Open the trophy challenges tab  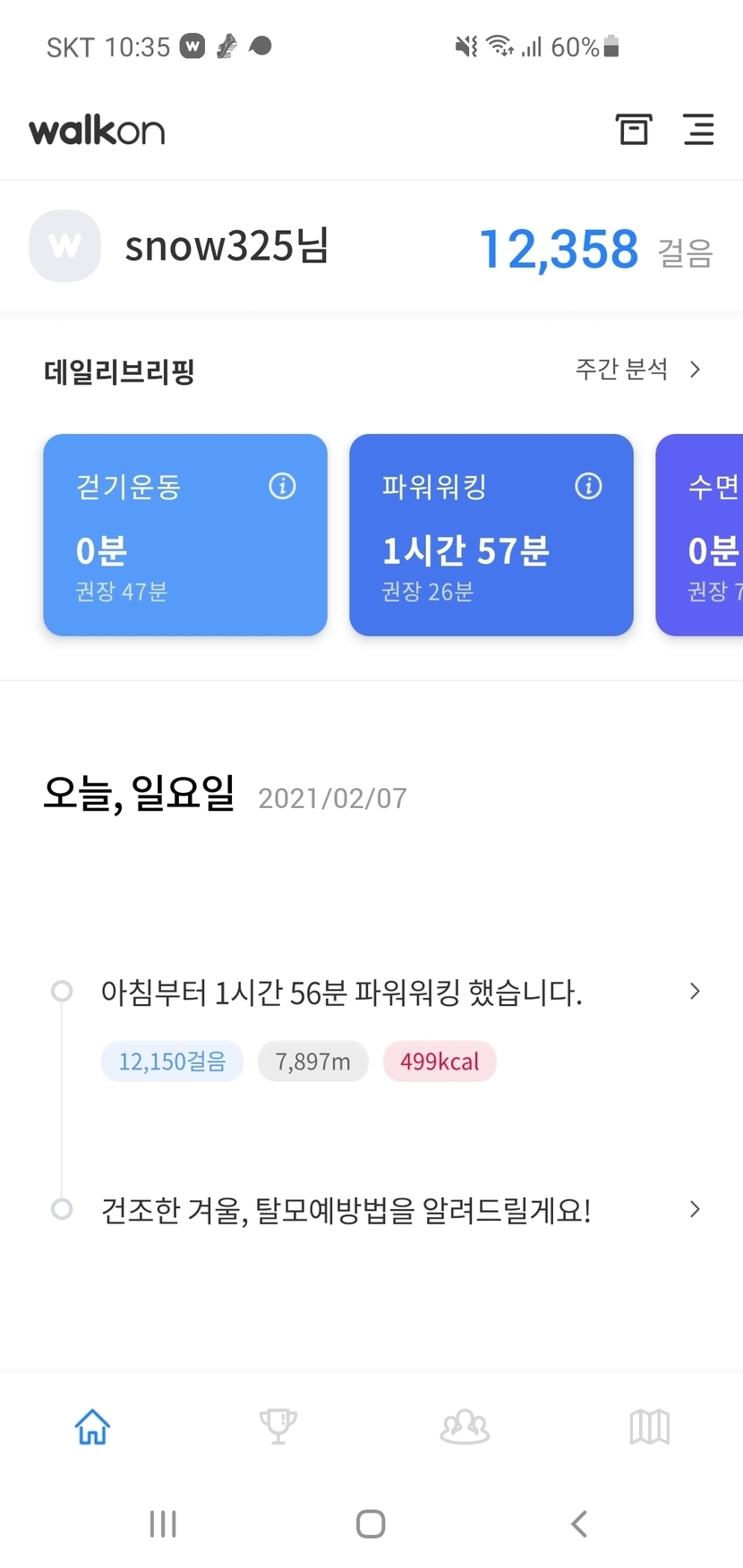click(278, 1426)
